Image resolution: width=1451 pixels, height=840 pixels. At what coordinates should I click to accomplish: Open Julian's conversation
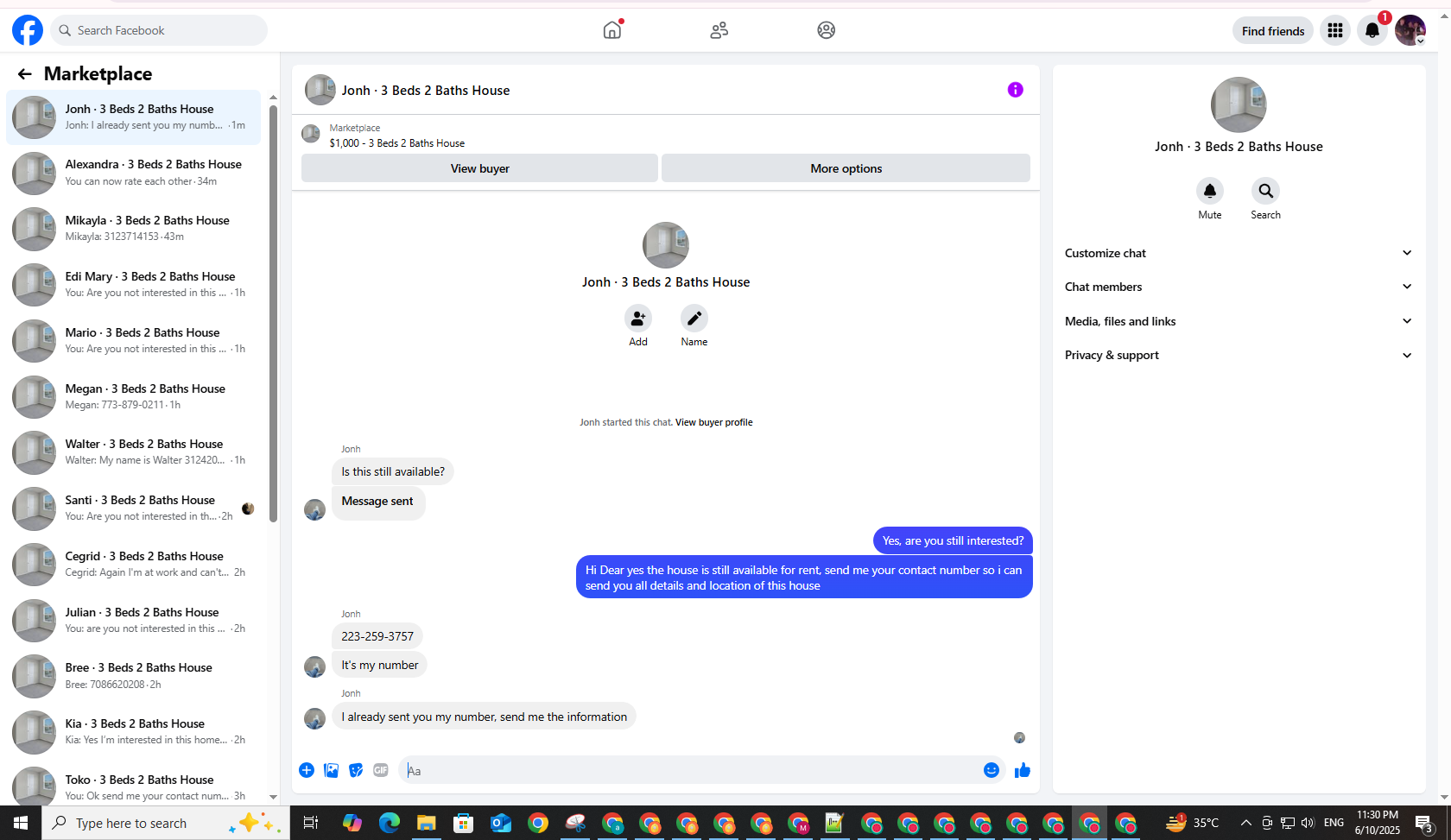pyautogui.click(x=134, y=621)
